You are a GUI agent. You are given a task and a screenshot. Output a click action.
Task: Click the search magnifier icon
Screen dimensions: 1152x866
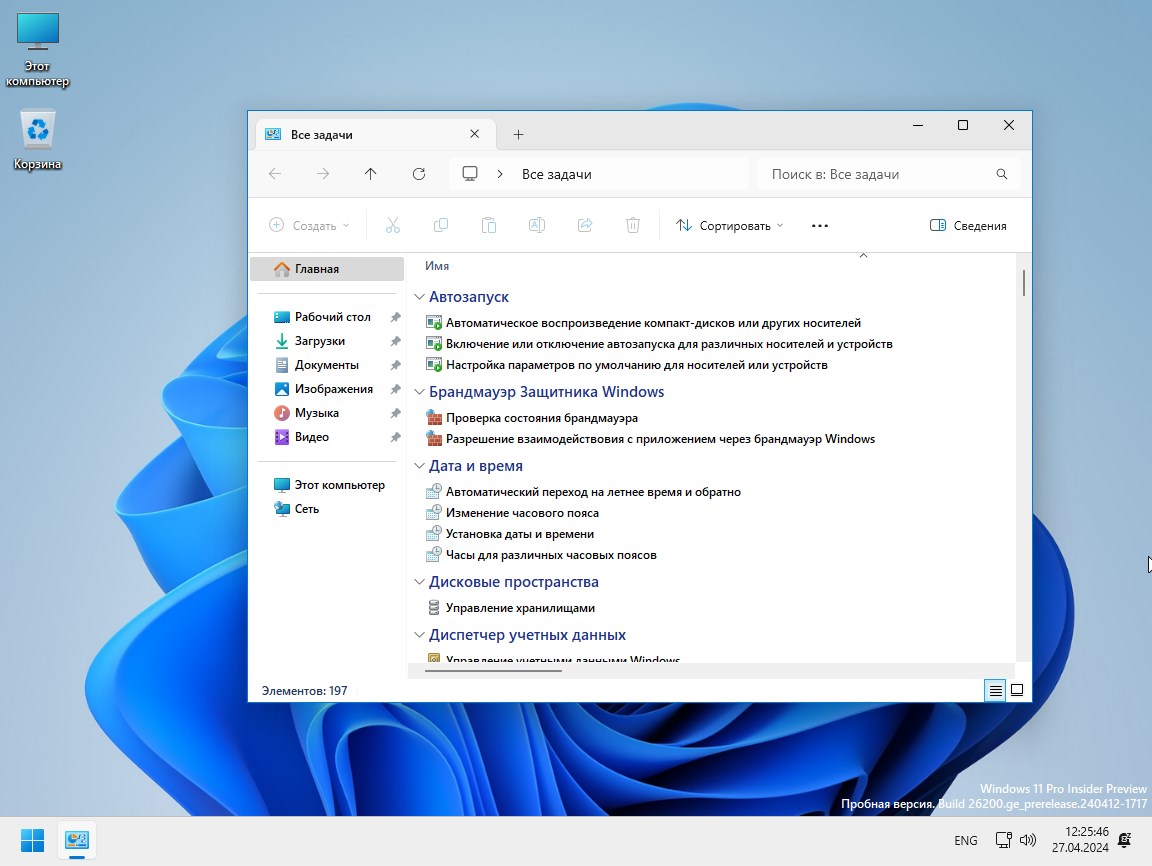[x=1001, y=174]
